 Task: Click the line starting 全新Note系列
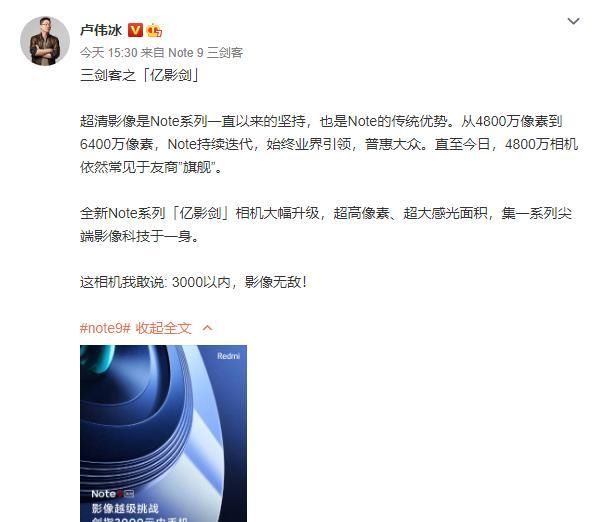point(326,213)
